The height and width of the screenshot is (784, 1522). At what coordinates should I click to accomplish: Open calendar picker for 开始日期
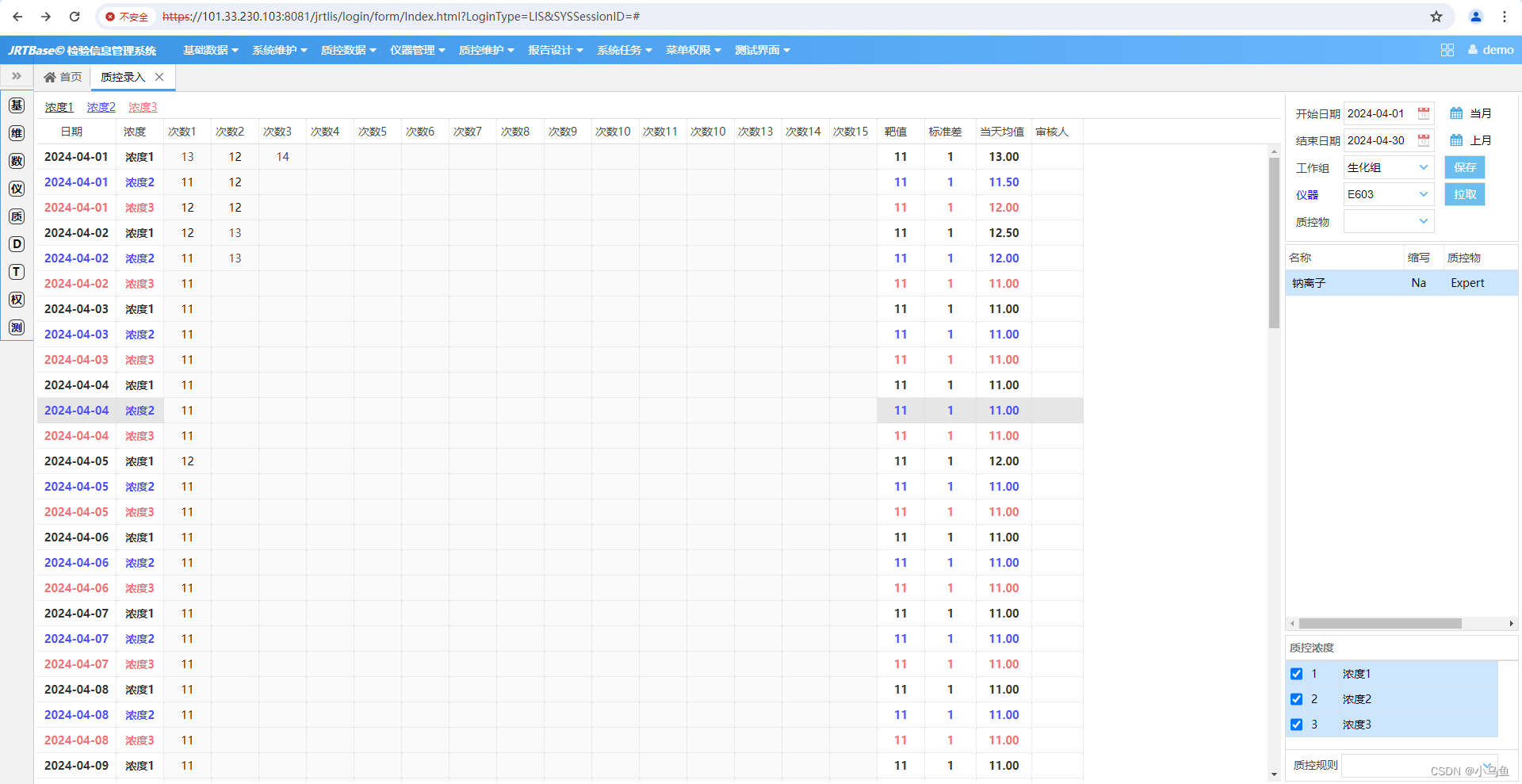coord(1424,113)
